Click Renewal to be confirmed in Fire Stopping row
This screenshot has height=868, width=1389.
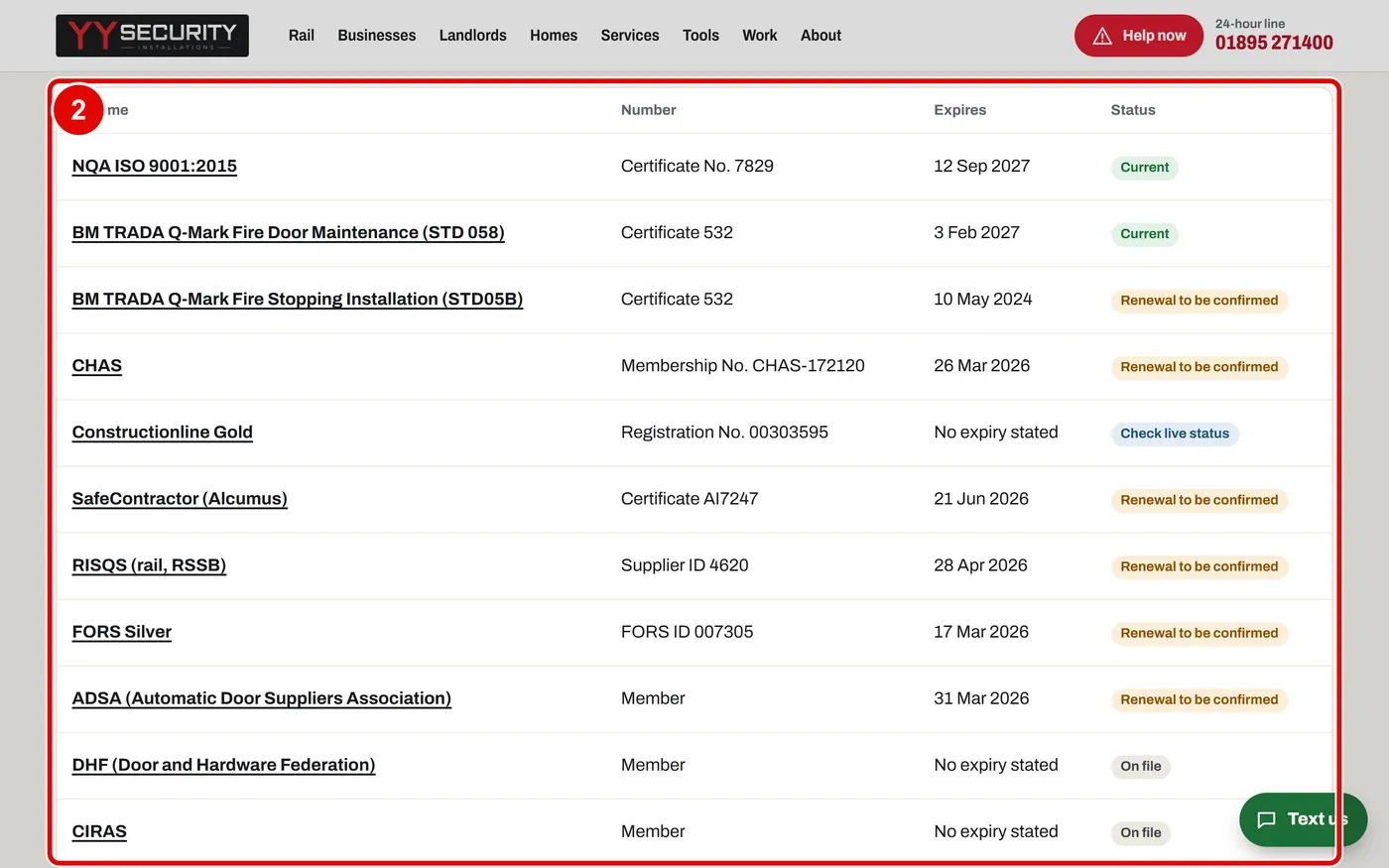point(1199,301)
